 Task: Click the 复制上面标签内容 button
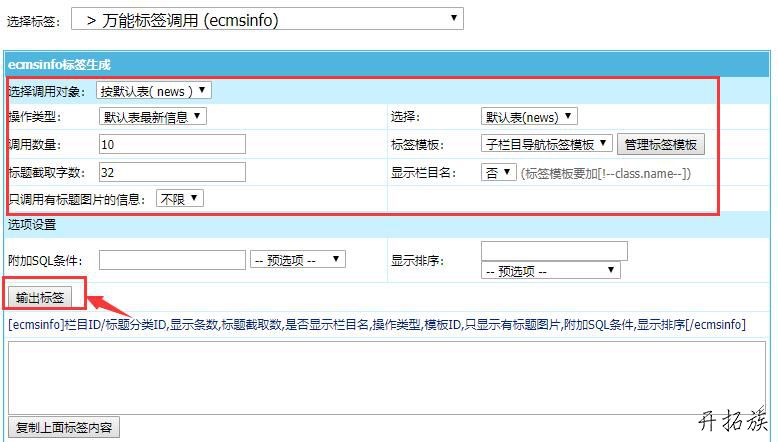pyautogui.click(x=64, y=427)
